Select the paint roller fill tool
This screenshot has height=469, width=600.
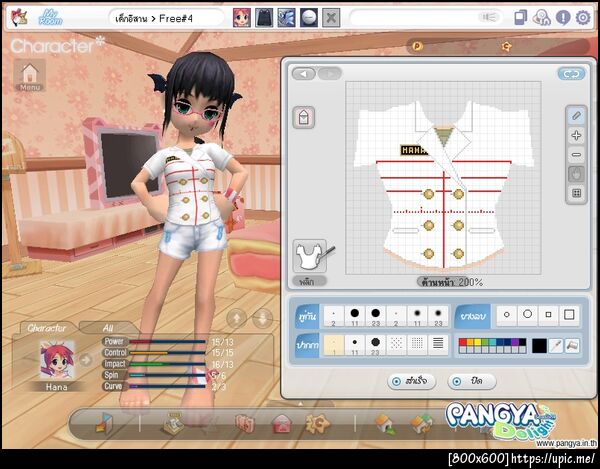pos(572,346)
